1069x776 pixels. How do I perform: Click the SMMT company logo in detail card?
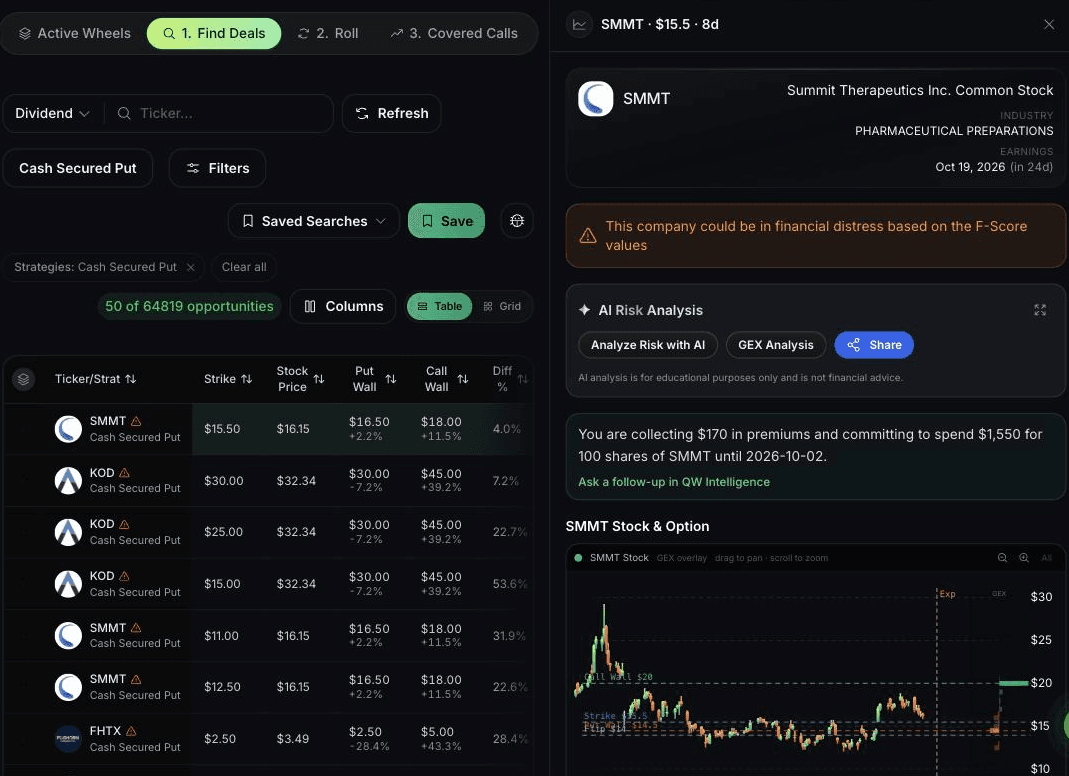point(596,98)
